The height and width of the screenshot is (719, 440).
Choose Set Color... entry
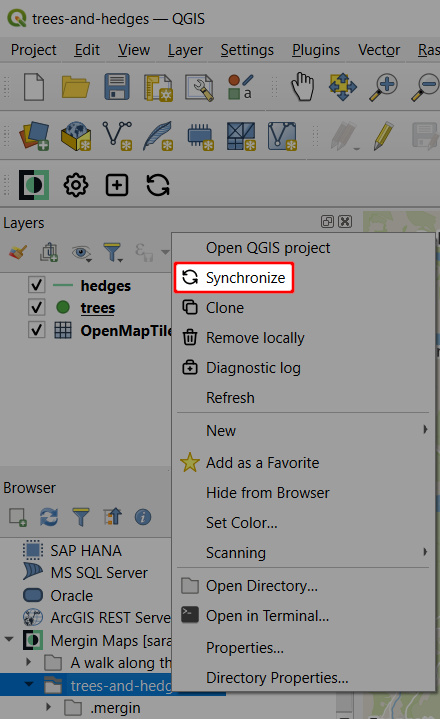[x=303, y=522]
